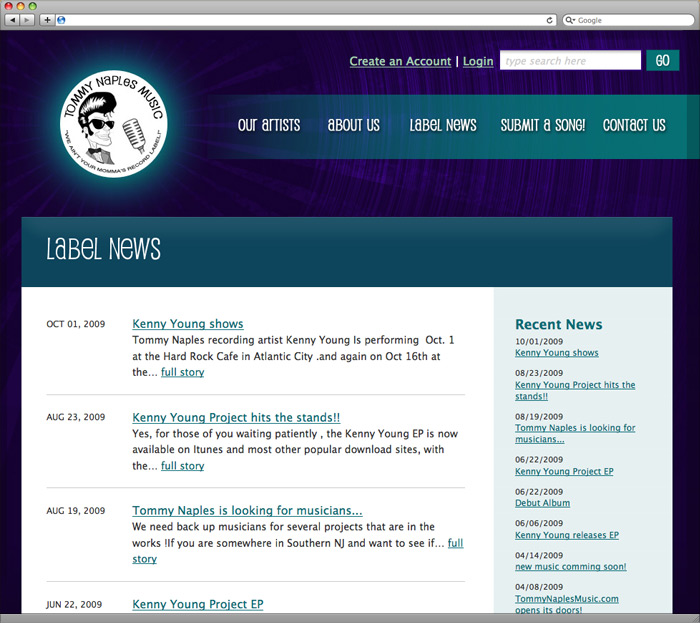Click the 'JUN 22, 2009' date label
The height and width of the screenshot is (623, 700).
pos(74,604)
